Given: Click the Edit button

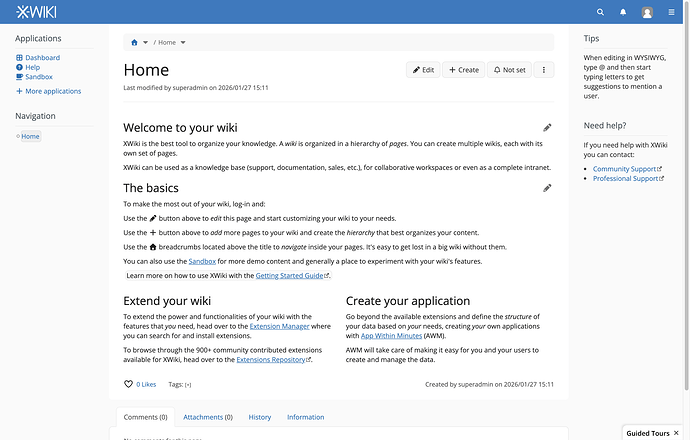Looking at the screenshot, I should point(423,70).
